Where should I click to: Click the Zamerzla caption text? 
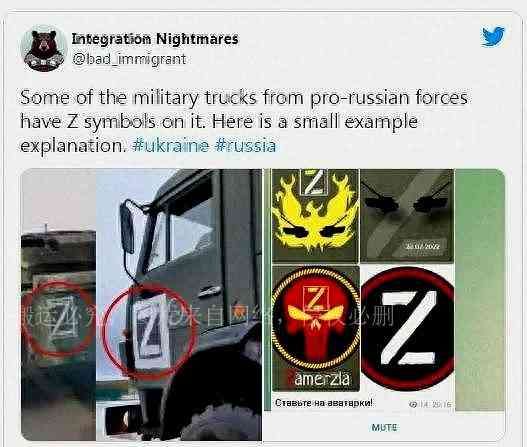point(318,379)
